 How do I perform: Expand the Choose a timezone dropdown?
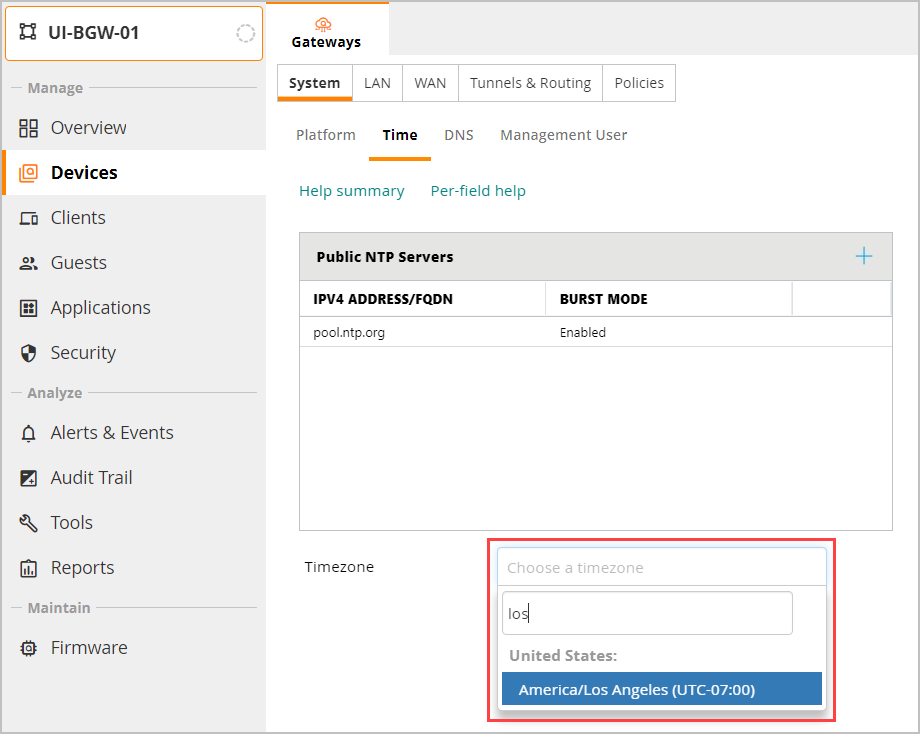pyautogui.click(x=661, y=567)
